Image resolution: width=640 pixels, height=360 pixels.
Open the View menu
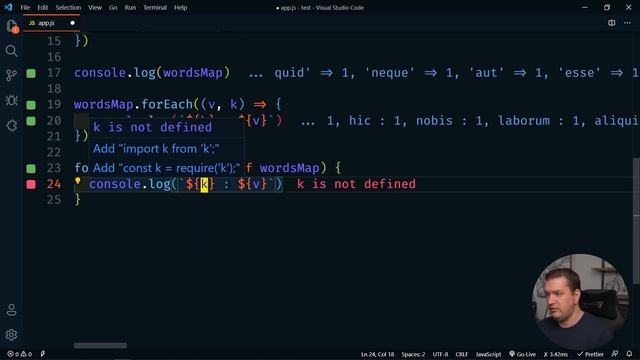tap(95, 7)
